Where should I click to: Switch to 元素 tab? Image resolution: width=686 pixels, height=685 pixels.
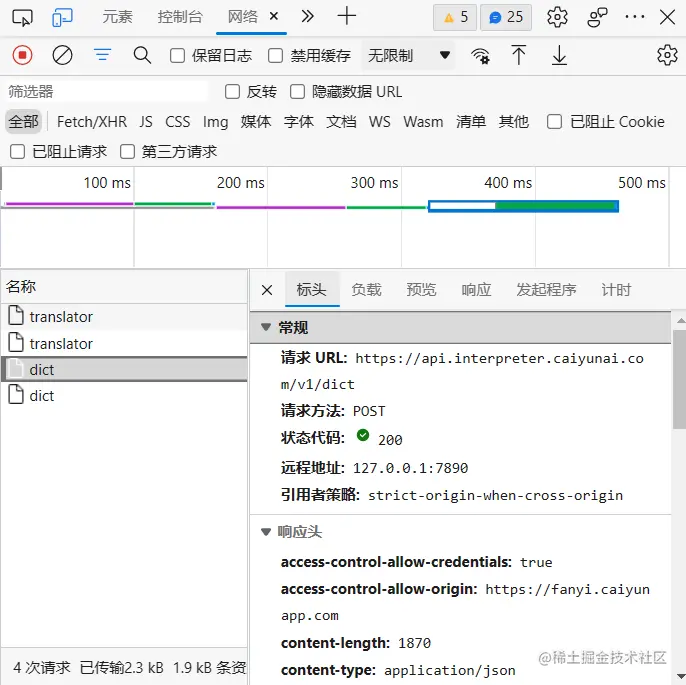point(117,17)
